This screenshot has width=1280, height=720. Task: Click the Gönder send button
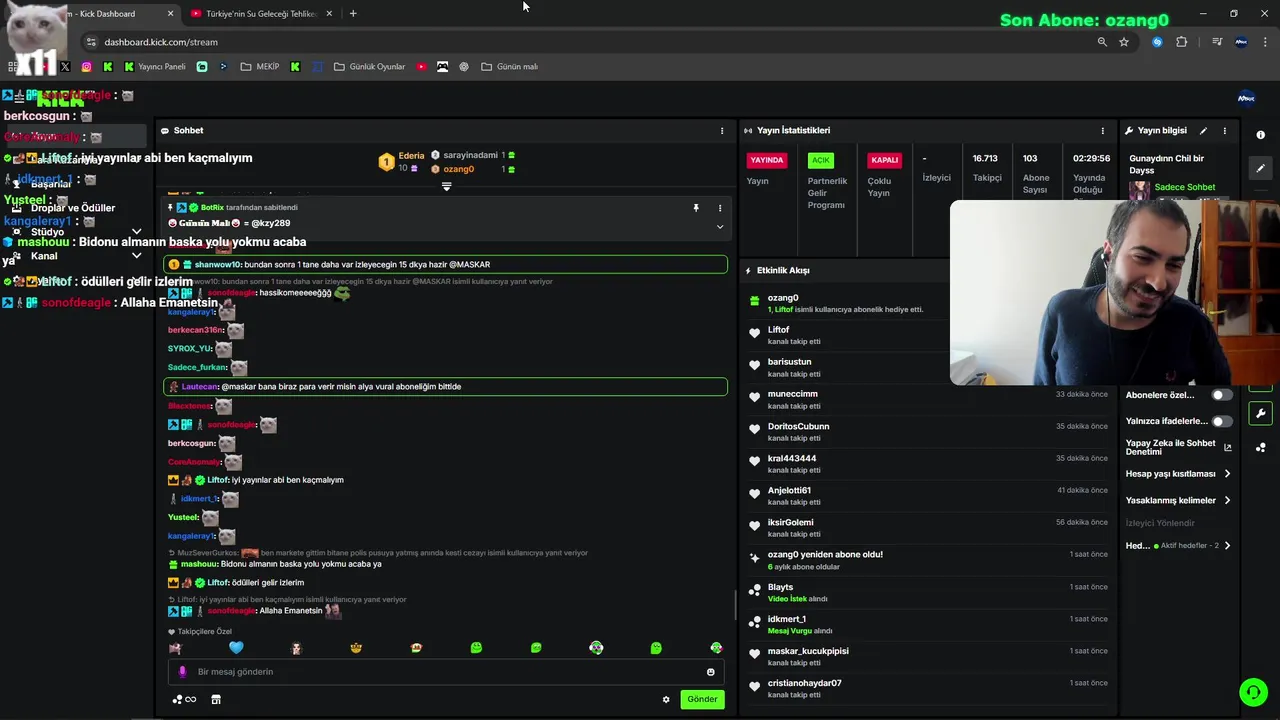tap(702, 699)
